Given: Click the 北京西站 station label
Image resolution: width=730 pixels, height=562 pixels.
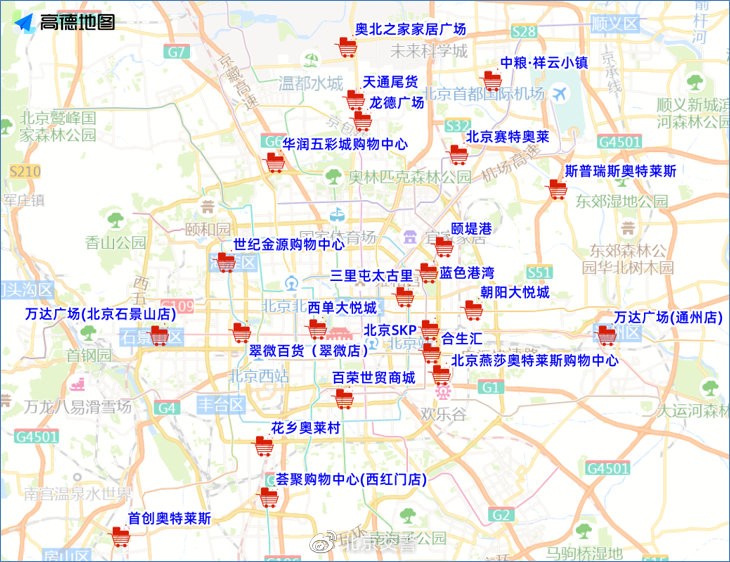Looking at the screenshot, I should coord(259,376).
